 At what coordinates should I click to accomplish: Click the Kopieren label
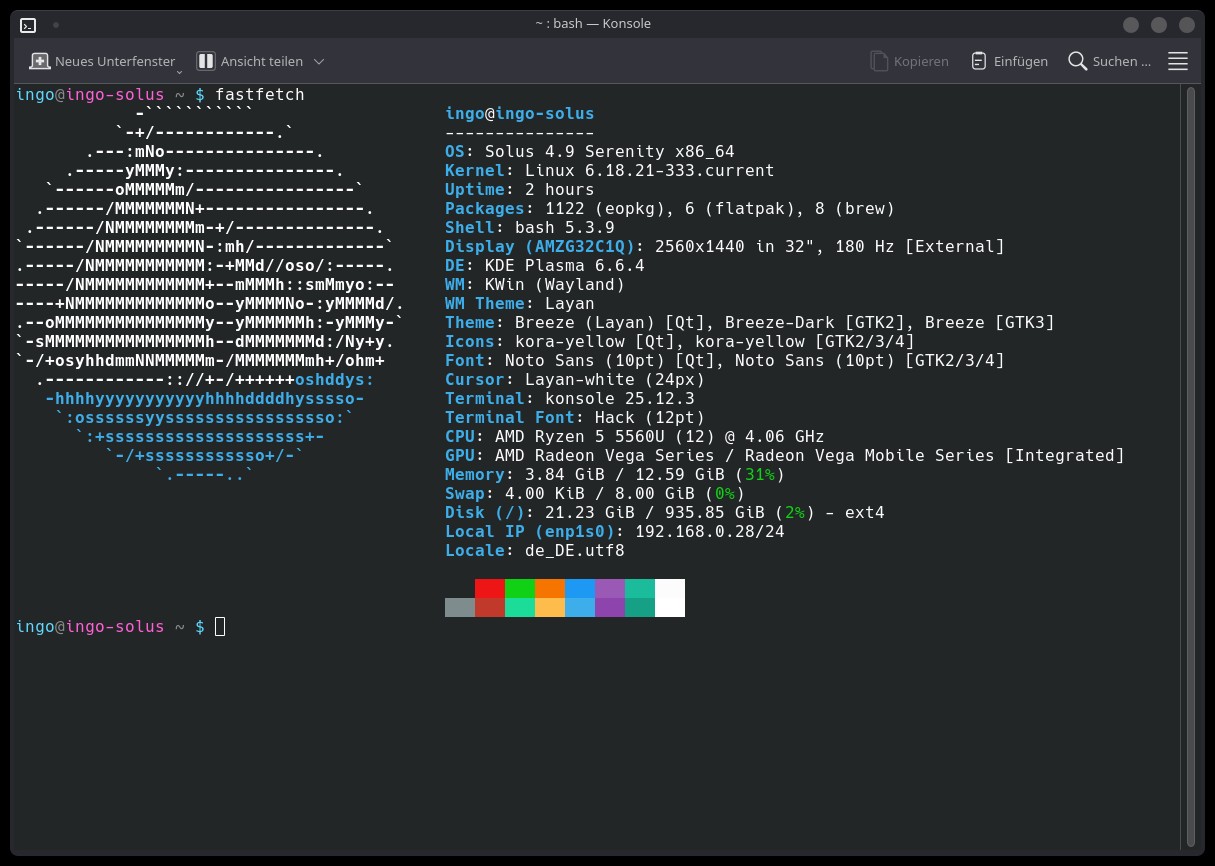(x=921, y=61)
